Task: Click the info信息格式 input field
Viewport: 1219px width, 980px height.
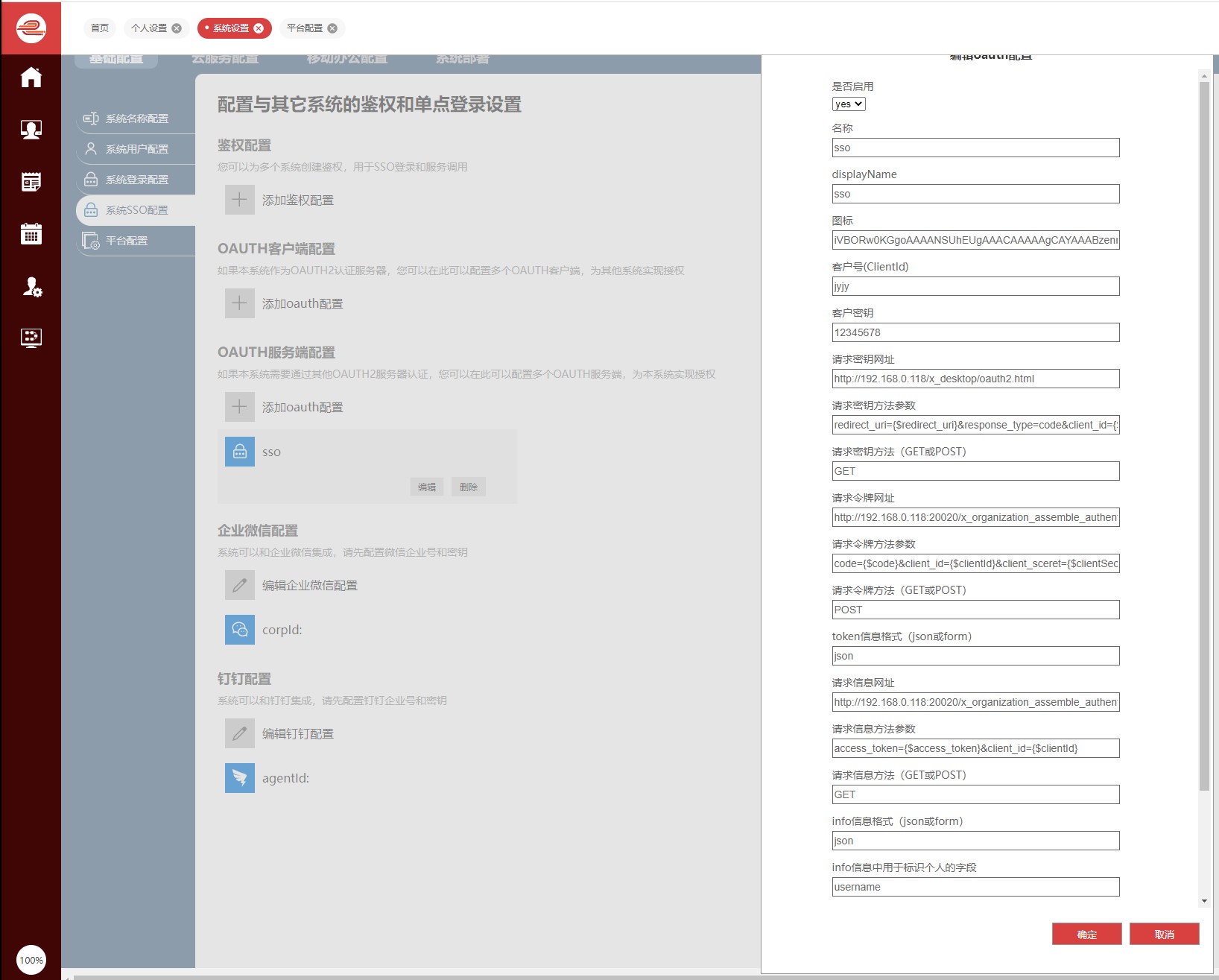Action: pyautogui.click(x=975, y=841)
